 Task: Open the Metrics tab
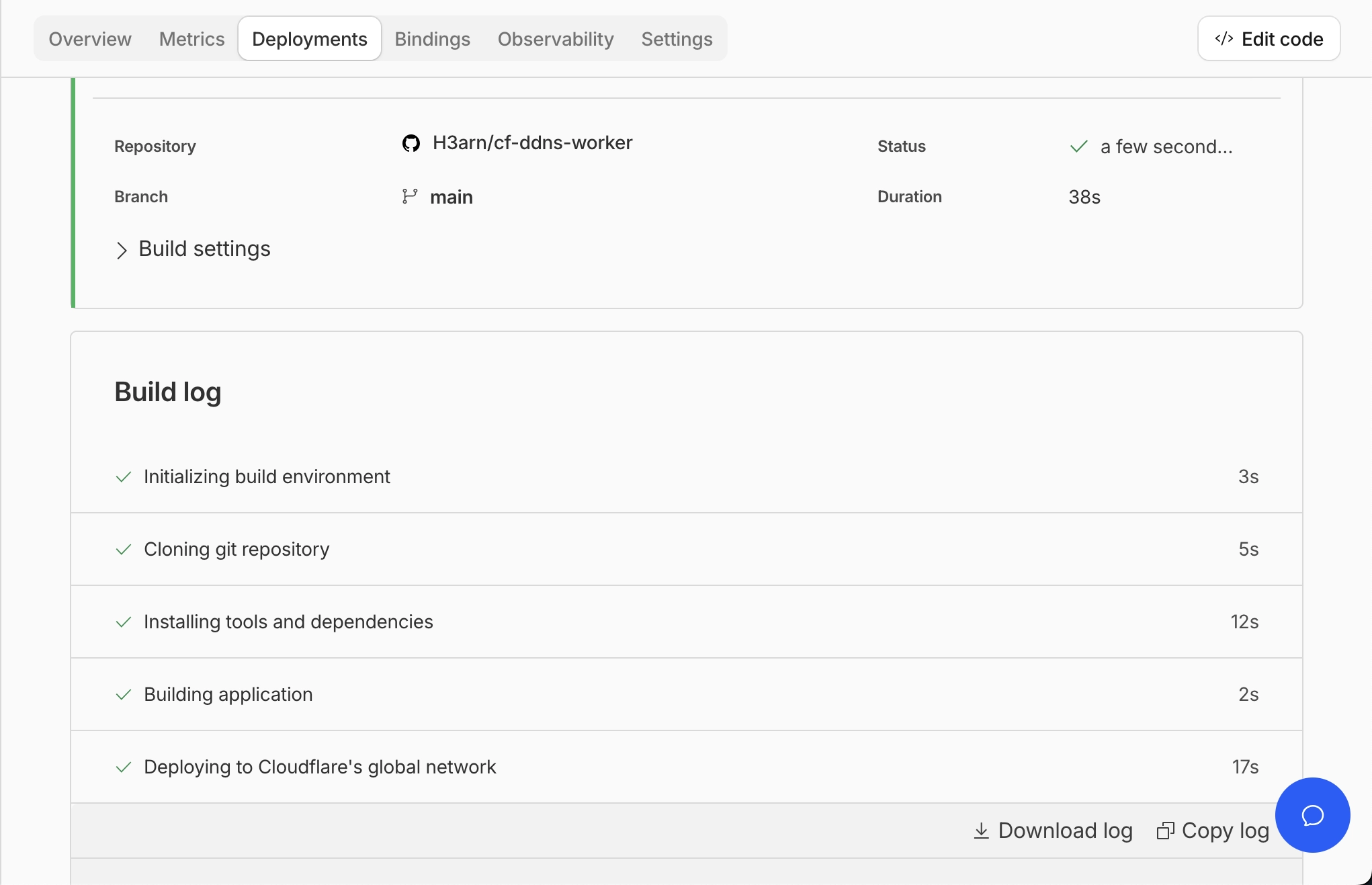tap(191, 39)
